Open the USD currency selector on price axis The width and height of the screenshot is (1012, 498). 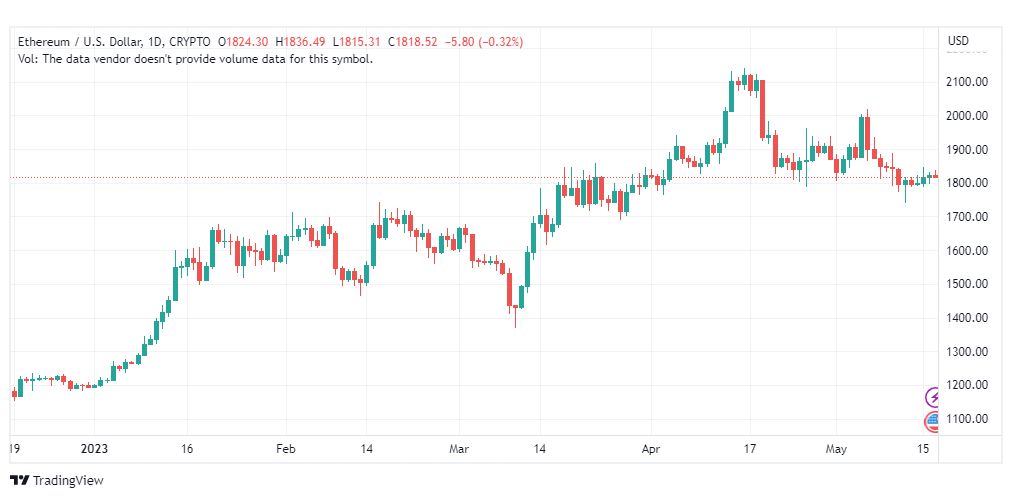coord(958,41)
